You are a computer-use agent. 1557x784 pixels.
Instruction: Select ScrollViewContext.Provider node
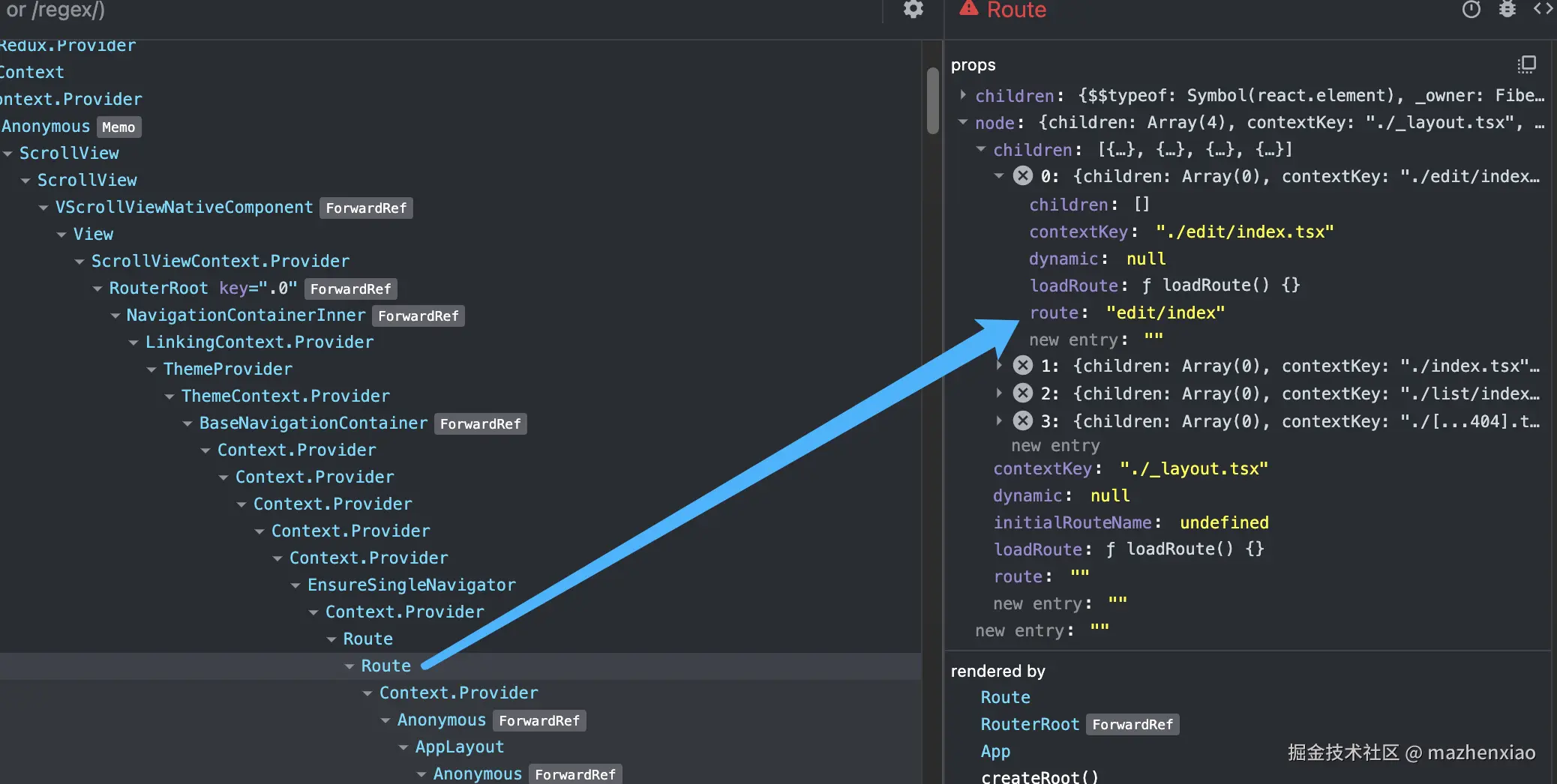(x=220, y=262)
